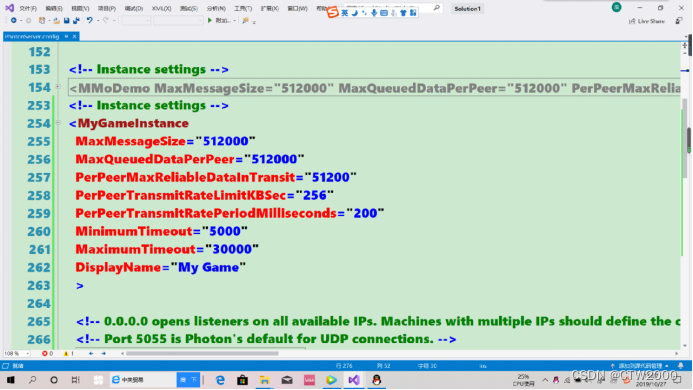Toggle Sogou English/Chinese mode indicator
The height and width of the screenshot is (390, 693).
(344, 13)
